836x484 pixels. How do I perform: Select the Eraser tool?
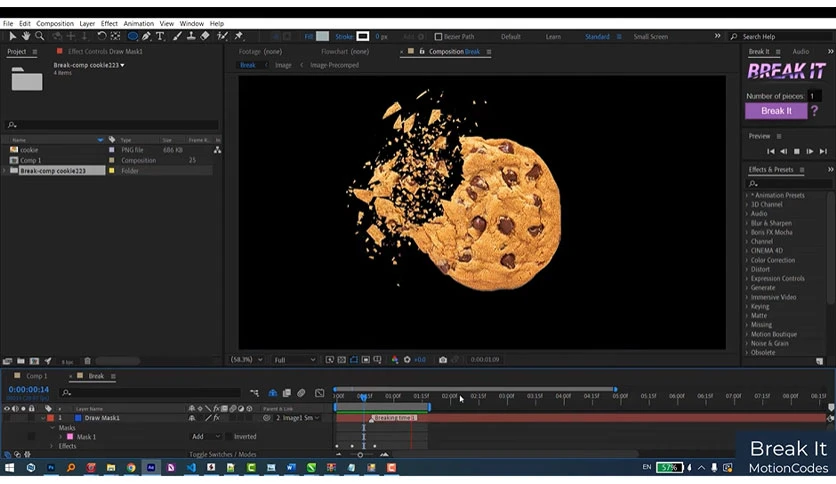coord(205,36)
